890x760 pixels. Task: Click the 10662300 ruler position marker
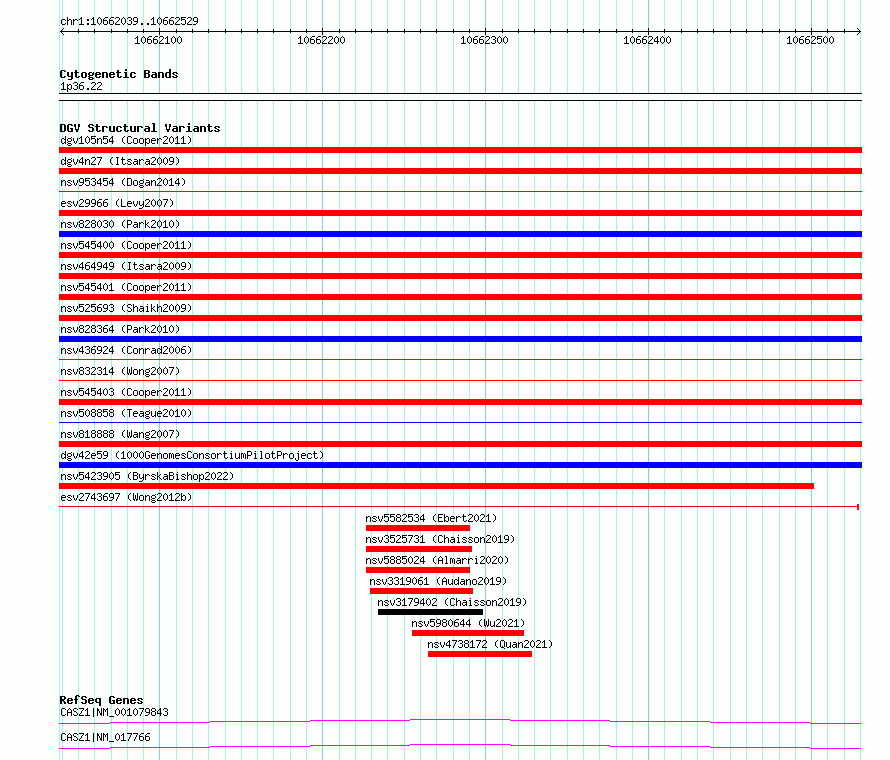click(x=484, y=41)
